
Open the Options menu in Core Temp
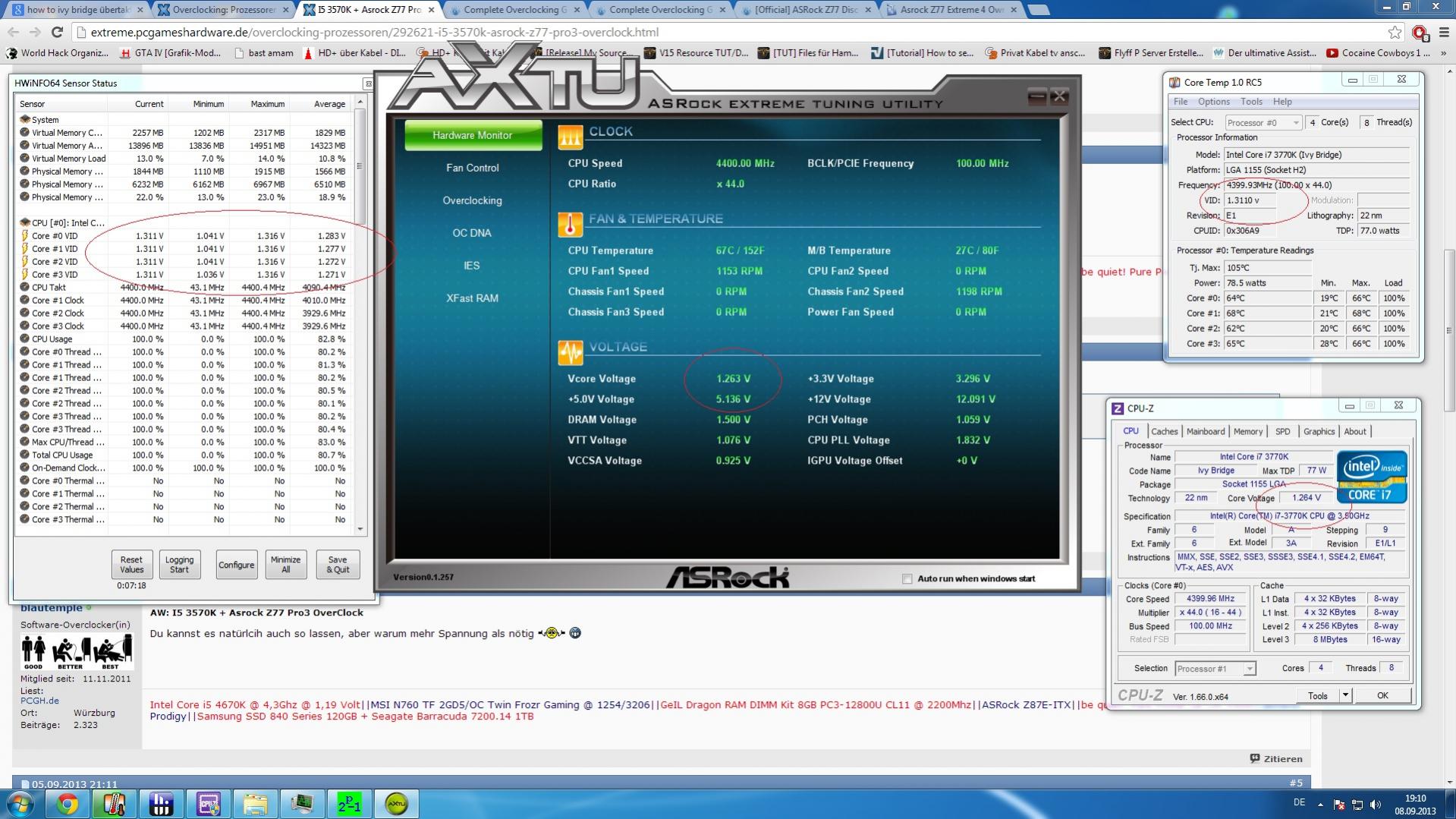[1214, 102]
